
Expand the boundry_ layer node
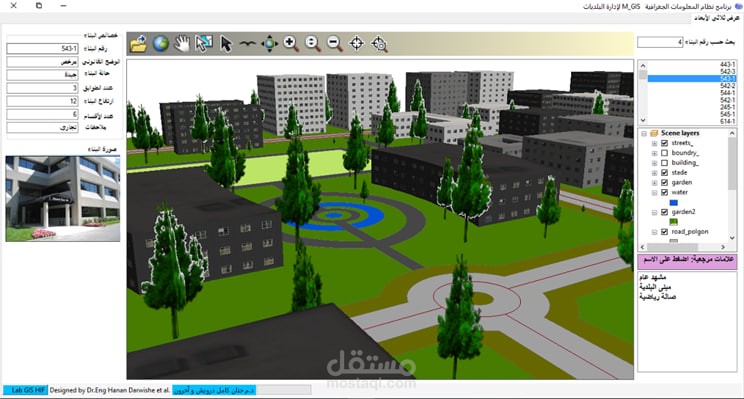654,153
